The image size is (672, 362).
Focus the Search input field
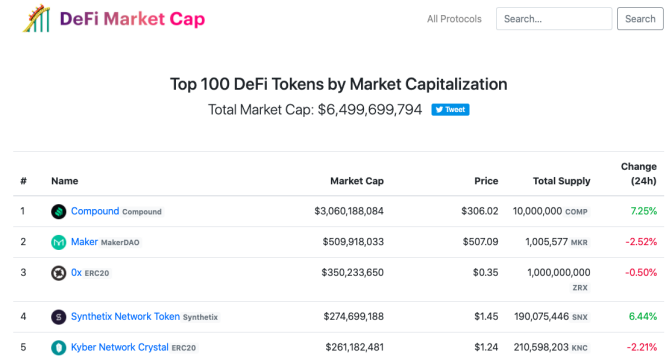coord(554,19)
